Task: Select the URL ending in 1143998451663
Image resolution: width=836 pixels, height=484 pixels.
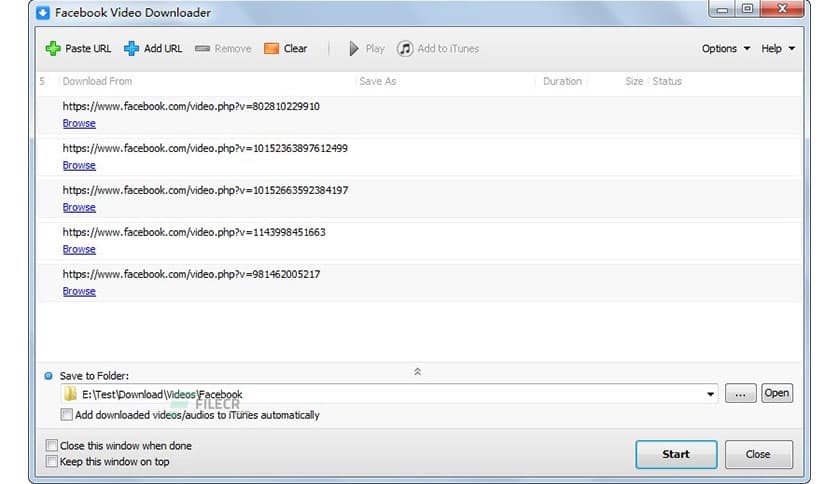Action: coord(194,232)
